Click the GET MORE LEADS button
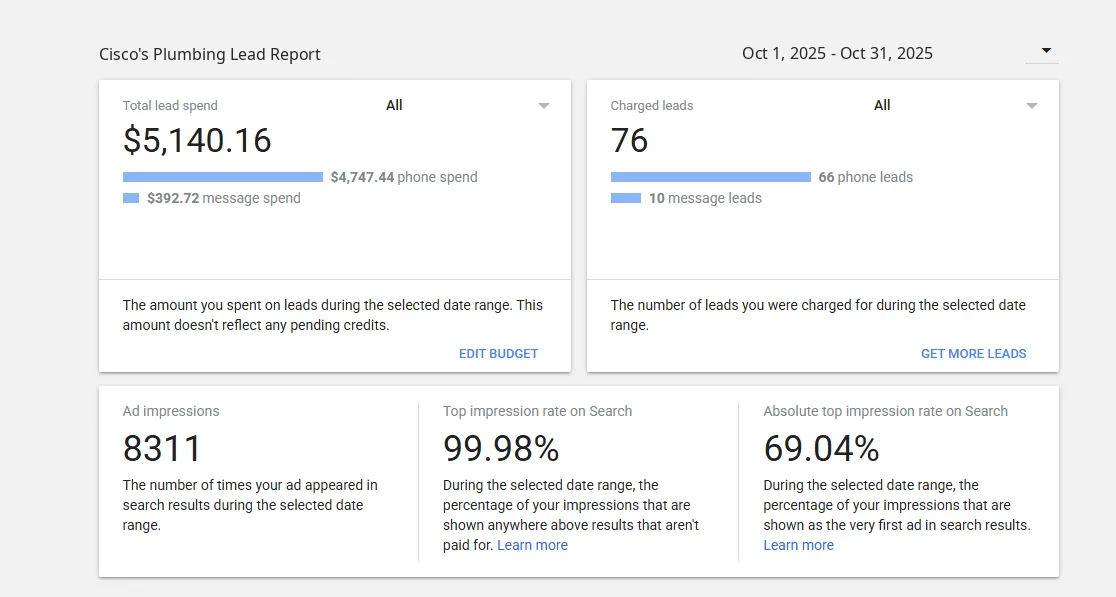 point(974,354)
